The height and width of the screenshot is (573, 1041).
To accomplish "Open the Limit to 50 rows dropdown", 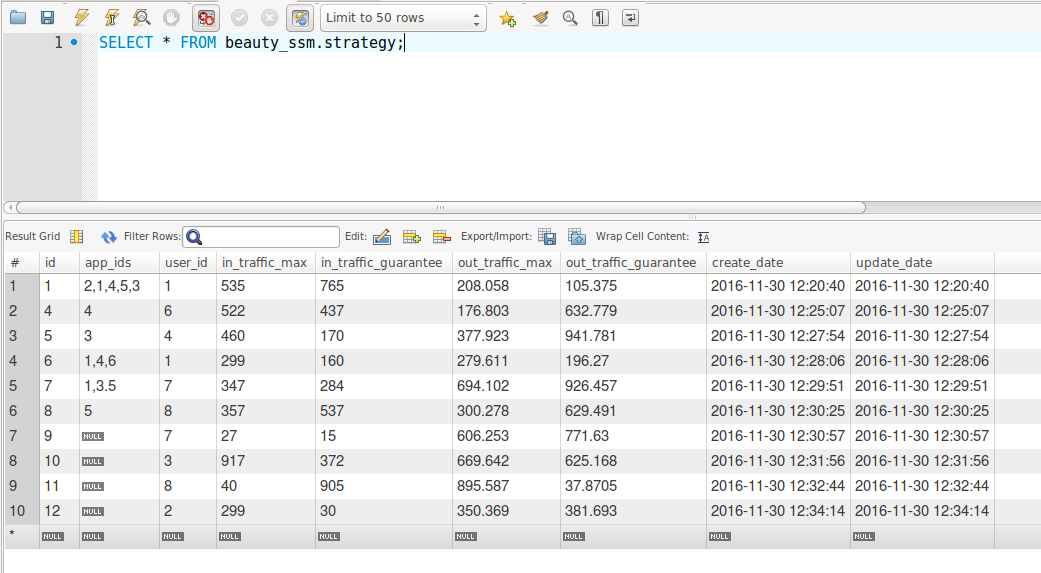I will tap(403, 18).
